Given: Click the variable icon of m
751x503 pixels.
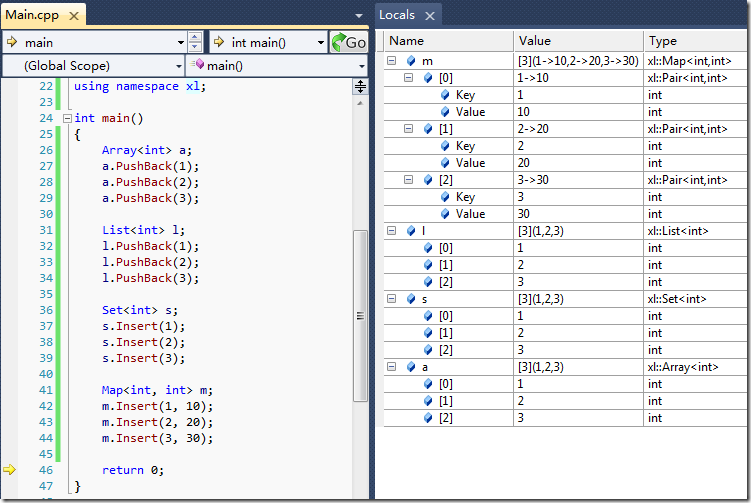Looking at the screenshot, I should click(410, 61).
